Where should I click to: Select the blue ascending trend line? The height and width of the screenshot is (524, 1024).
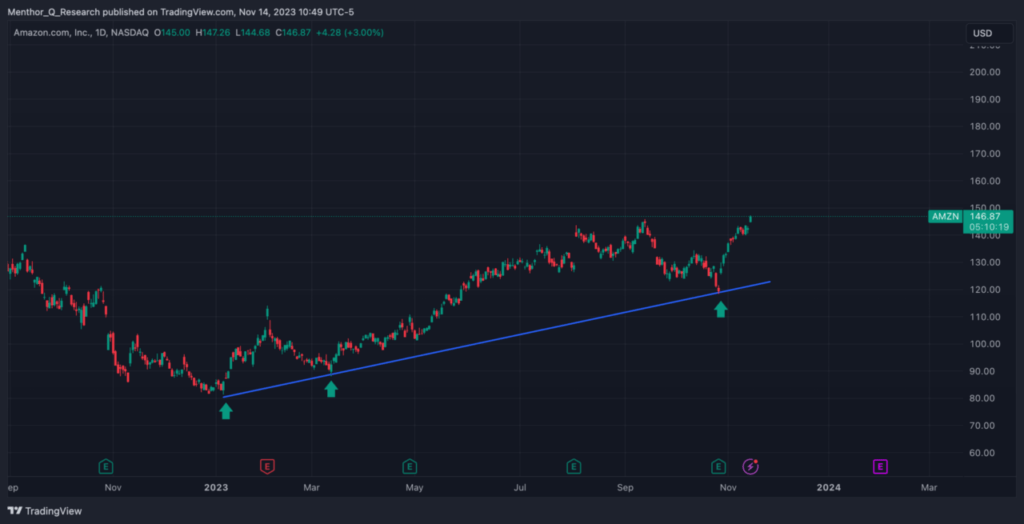click(496, 339)
